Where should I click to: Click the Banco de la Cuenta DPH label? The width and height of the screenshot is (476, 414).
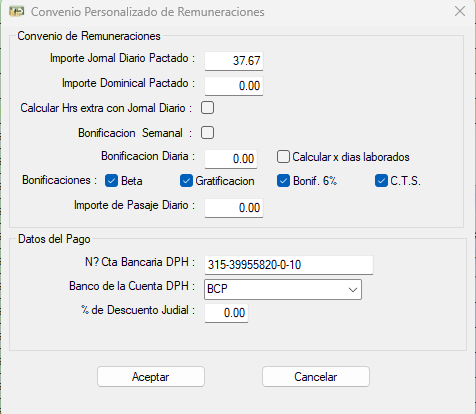[132, 286]
